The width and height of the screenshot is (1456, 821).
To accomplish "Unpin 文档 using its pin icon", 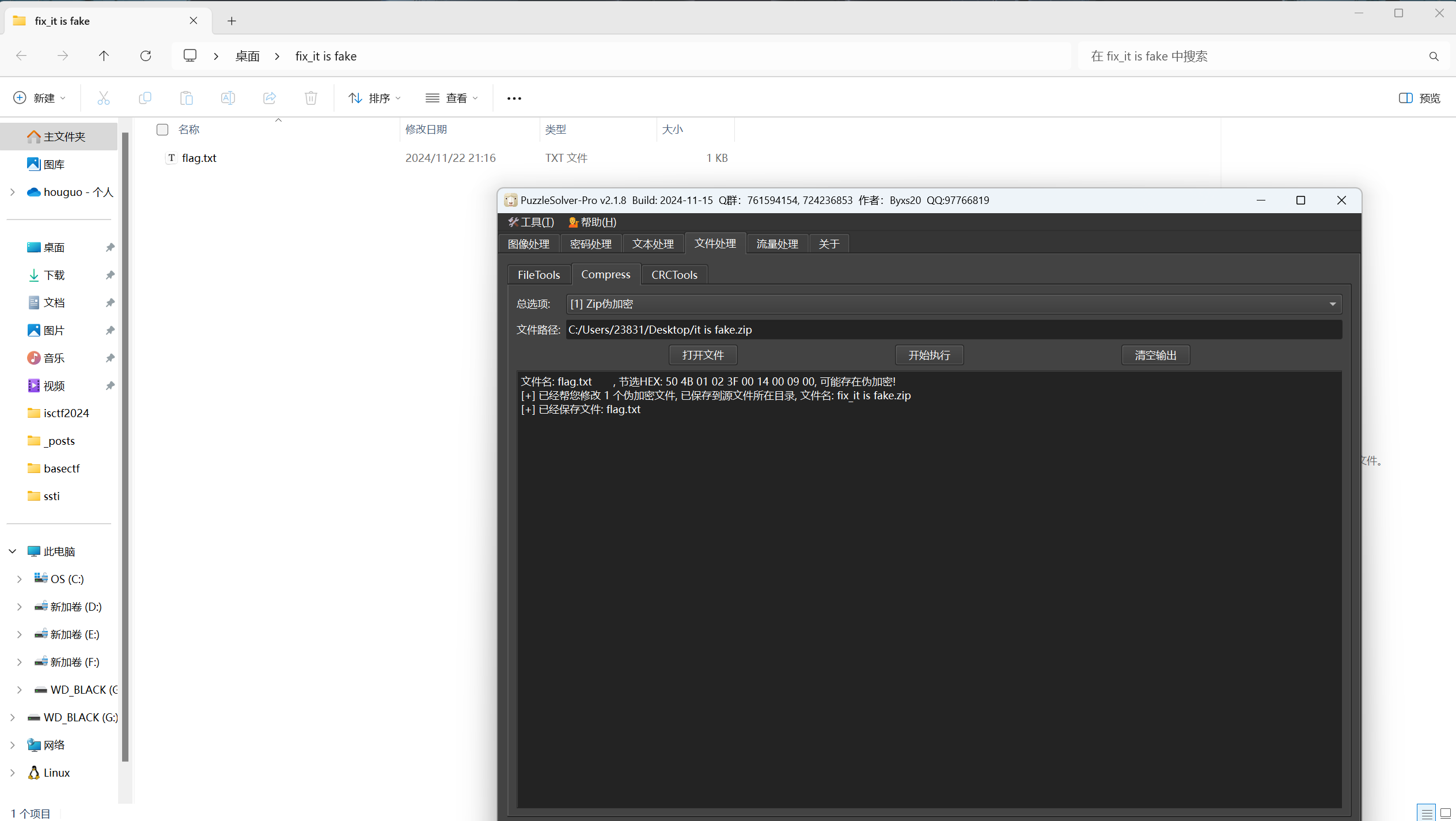I will coord(110,302).
